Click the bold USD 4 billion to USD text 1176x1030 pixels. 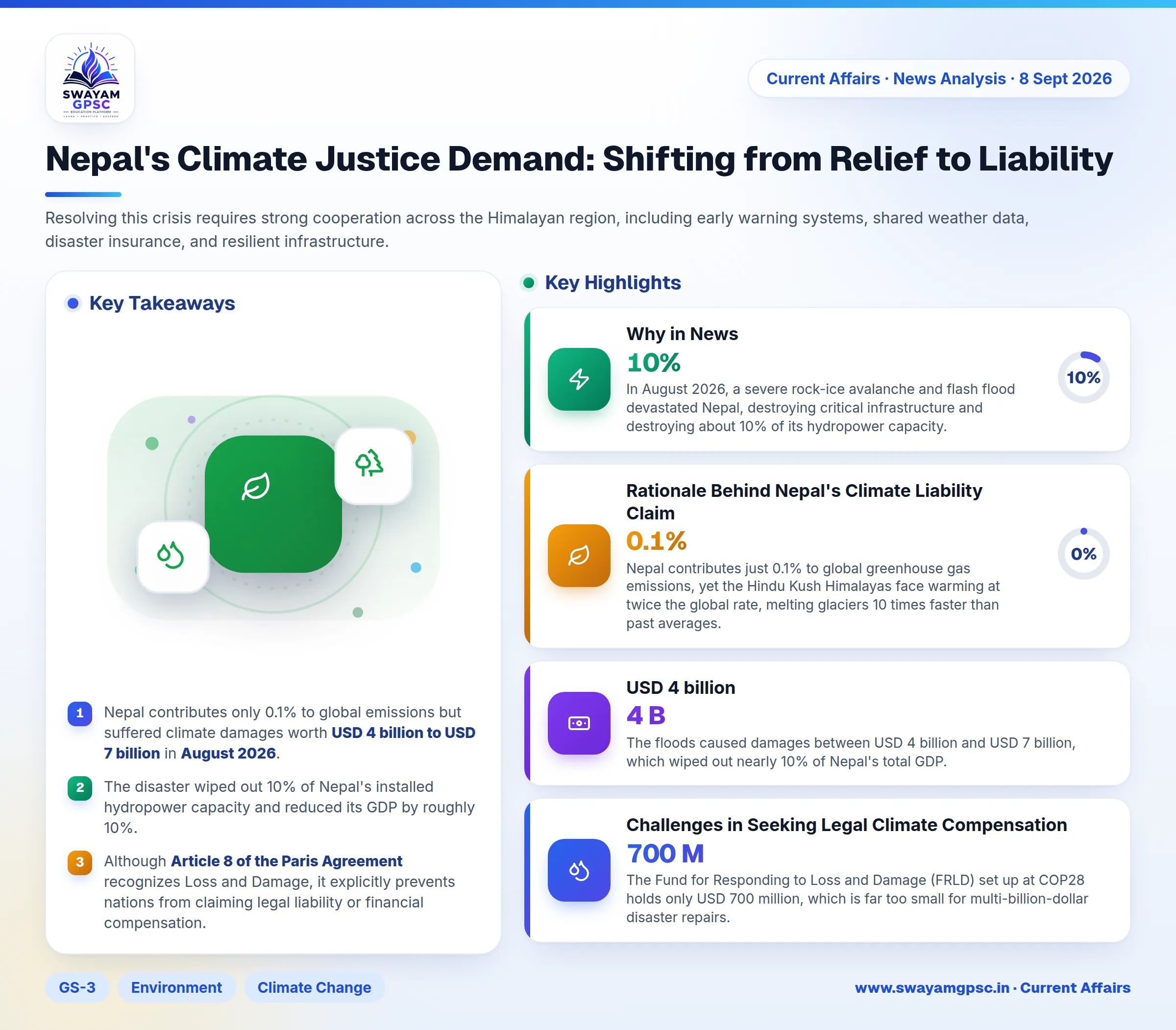403,733
